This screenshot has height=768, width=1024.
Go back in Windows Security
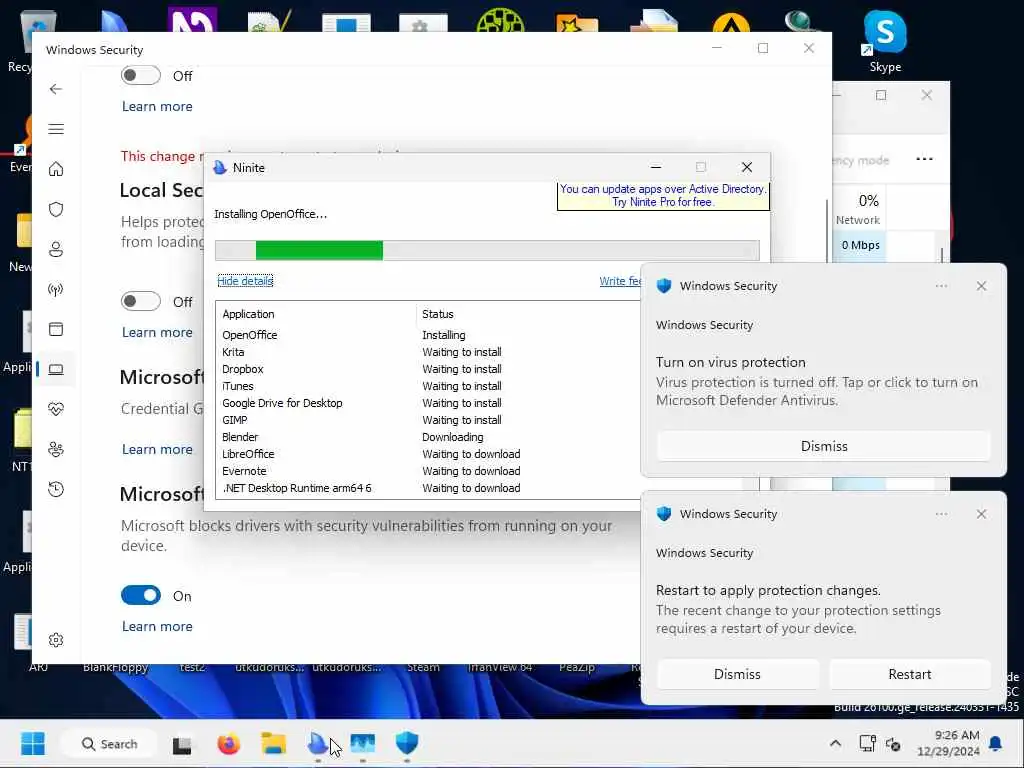[x=56, y=89]
